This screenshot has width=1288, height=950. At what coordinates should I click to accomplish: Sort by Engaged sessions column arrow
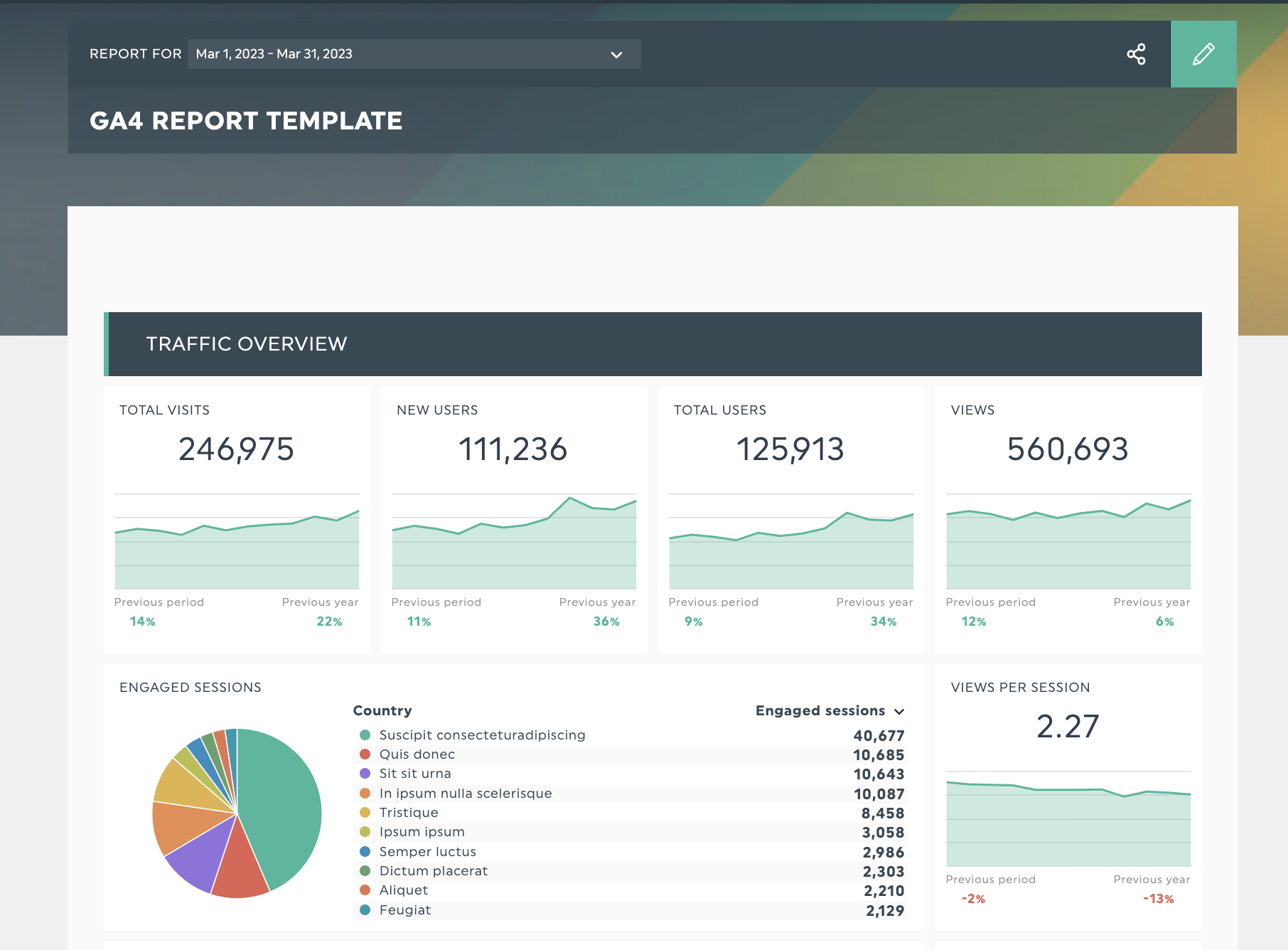899,712
